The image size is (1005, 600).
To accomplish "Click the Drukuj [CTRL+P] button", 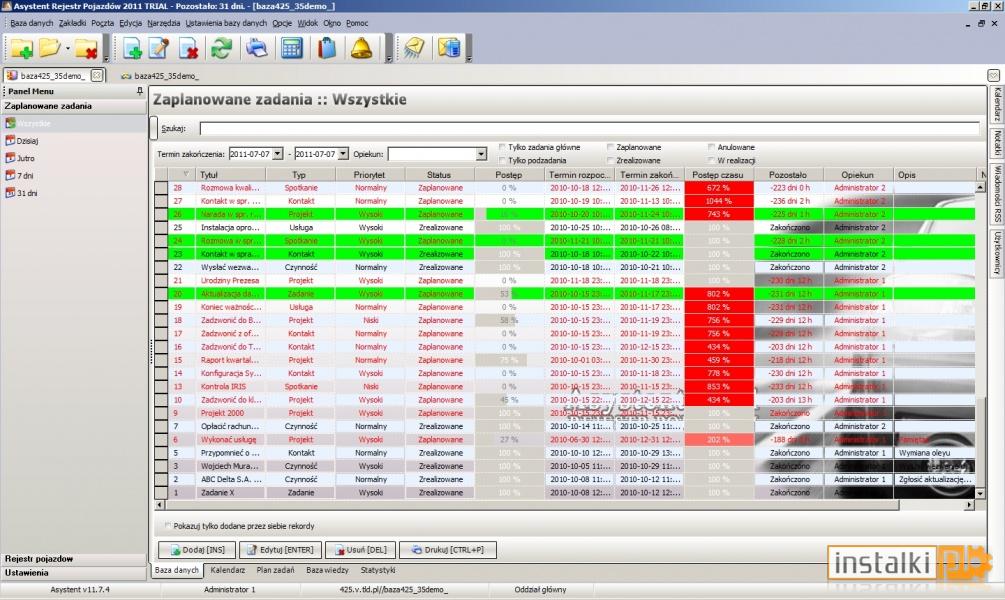I will point(447,550).
